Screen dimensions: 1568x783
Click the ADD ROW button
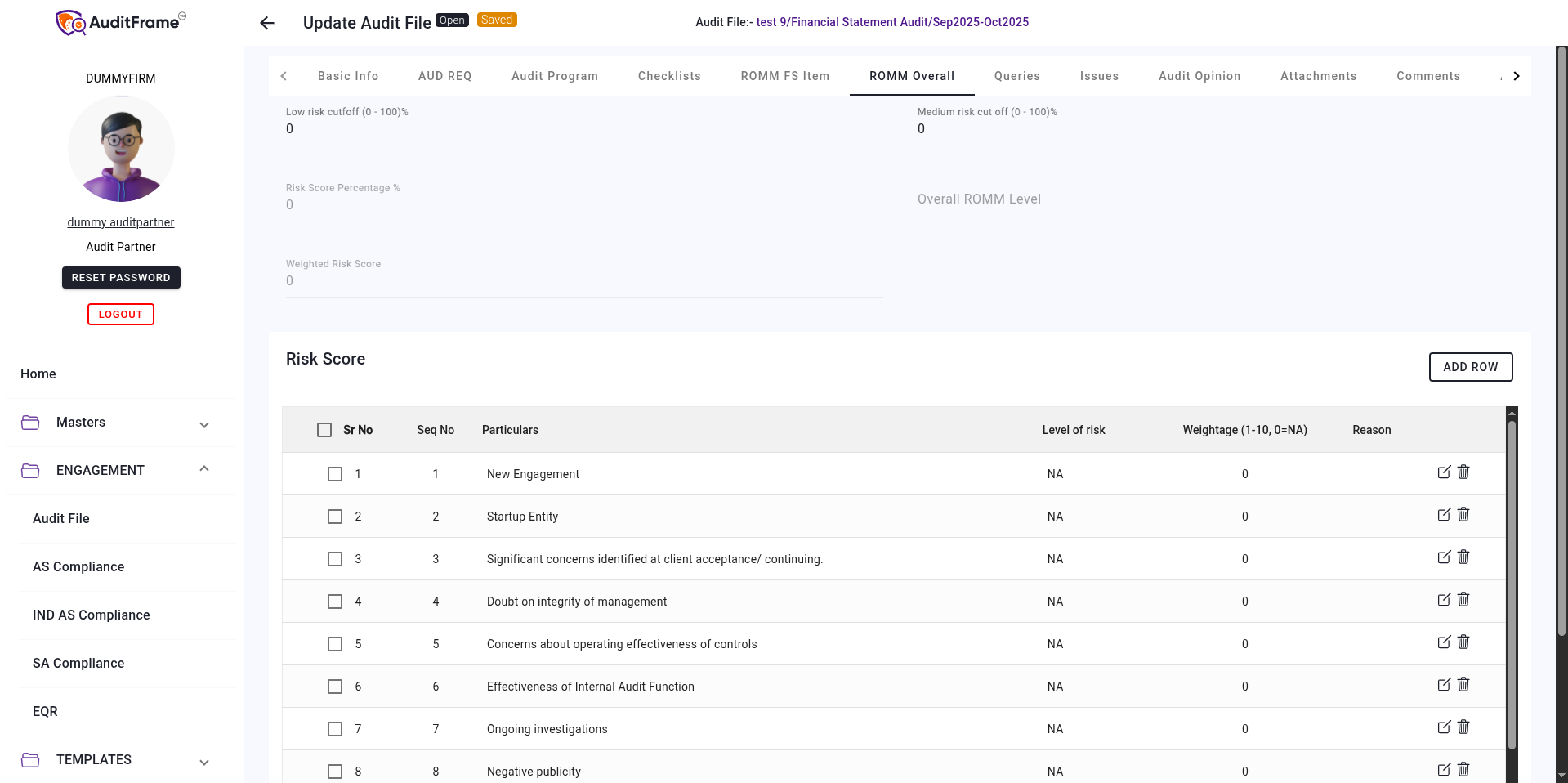[x=1470, y=367]
